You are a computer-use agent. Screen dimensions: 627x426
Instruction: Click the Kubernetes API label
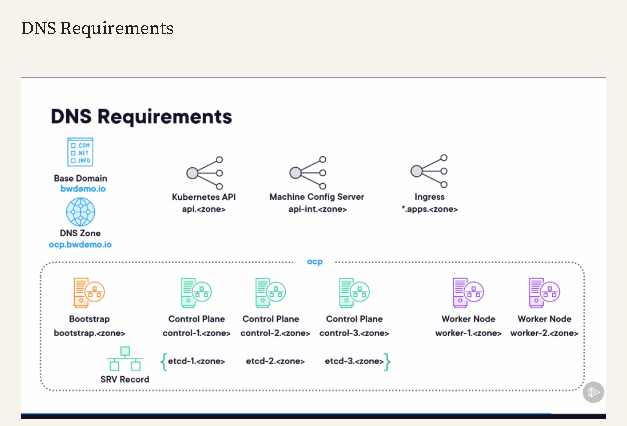(x=204, y=197)
